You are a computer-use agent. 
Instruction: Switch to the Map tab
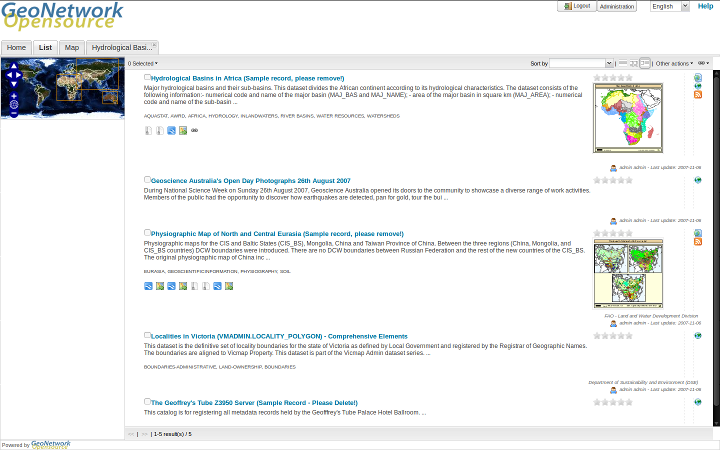tap(72, 47)
